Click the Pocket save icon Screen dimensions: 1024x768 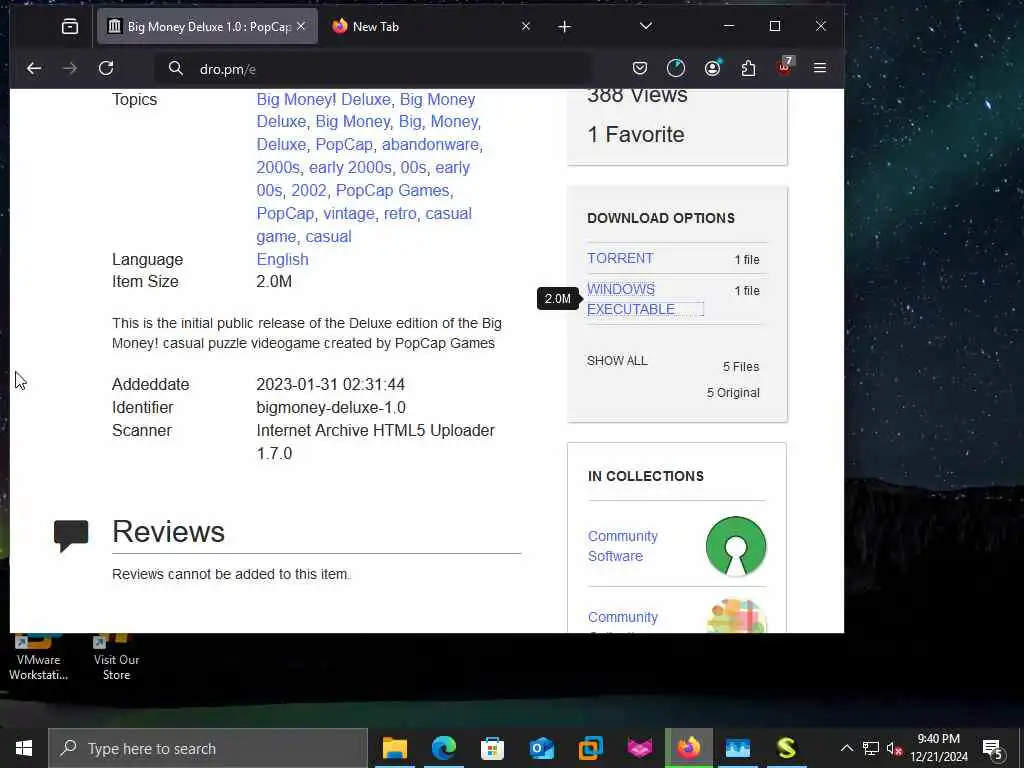click(x=640, y=68)
